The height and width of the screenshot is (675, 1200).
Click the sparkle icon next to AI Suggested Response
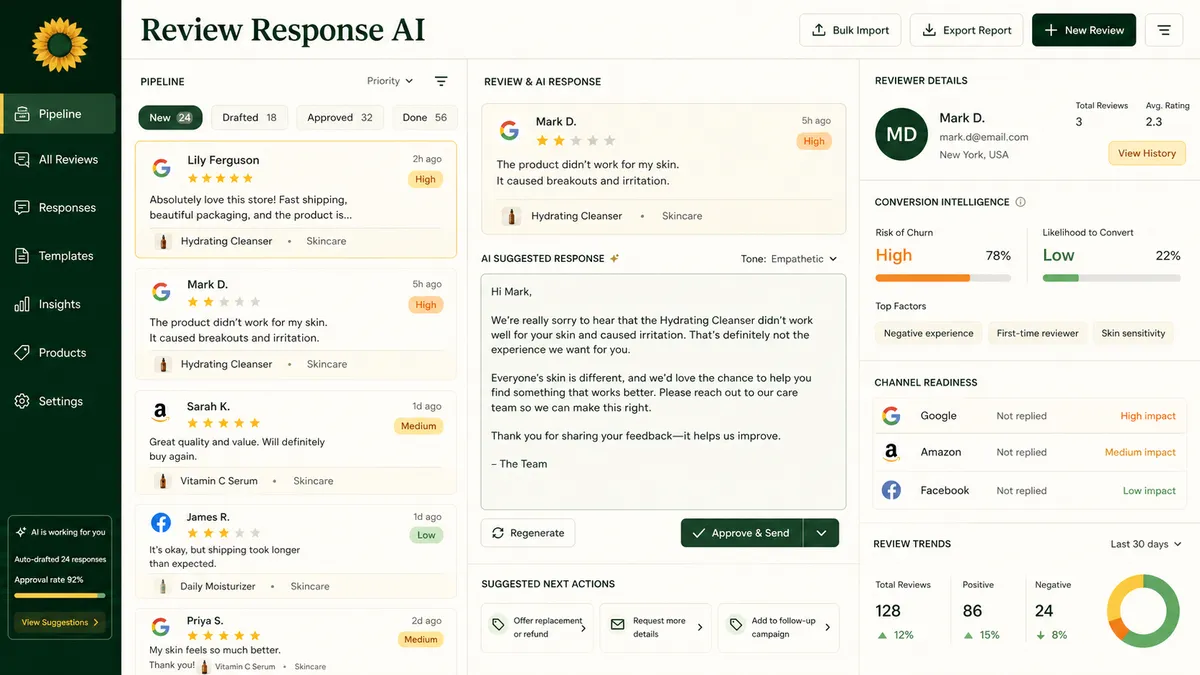coord(615,258)
